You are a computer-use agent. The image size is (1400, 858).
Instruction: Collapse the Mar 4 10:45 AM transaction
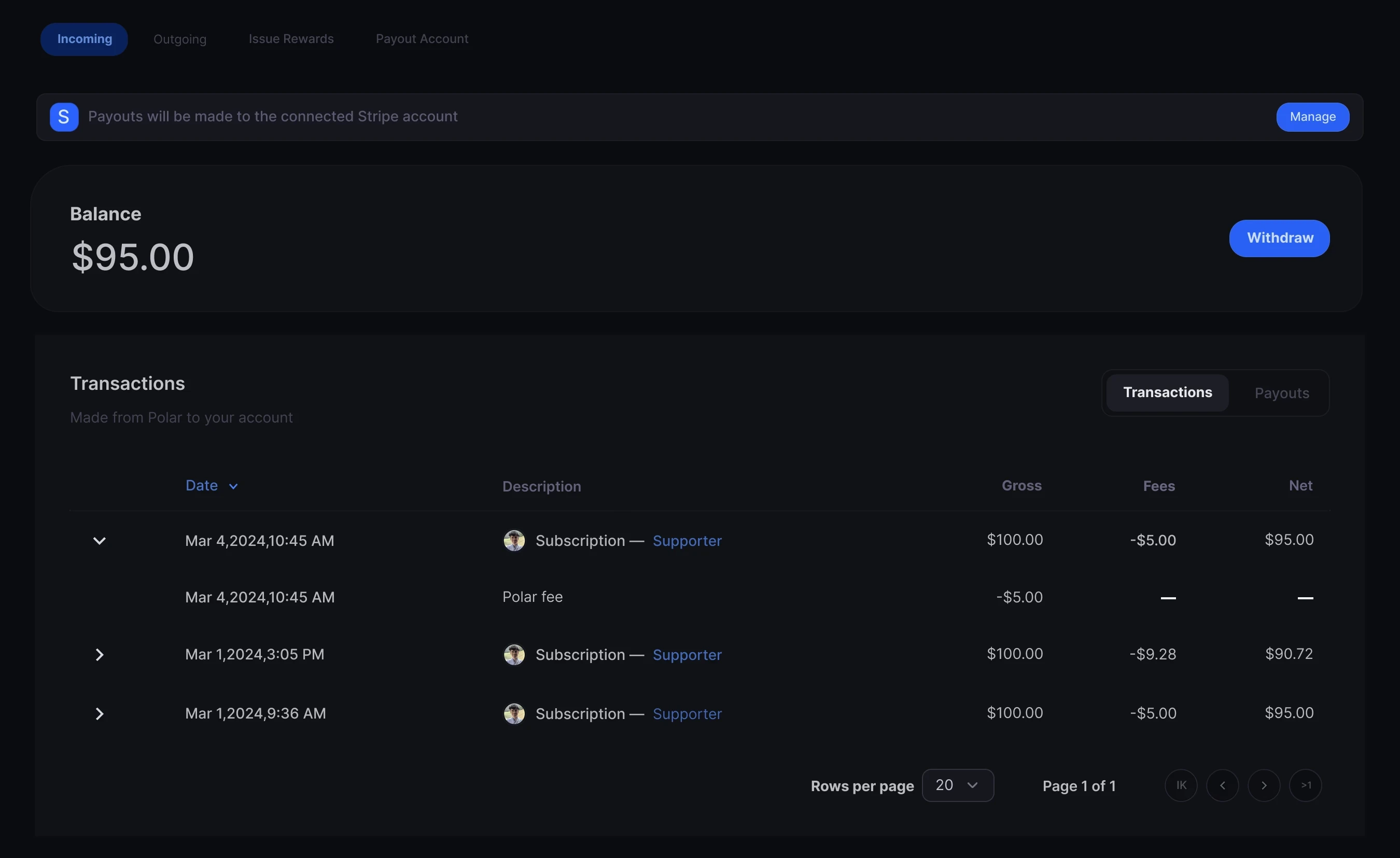[100, 540]
